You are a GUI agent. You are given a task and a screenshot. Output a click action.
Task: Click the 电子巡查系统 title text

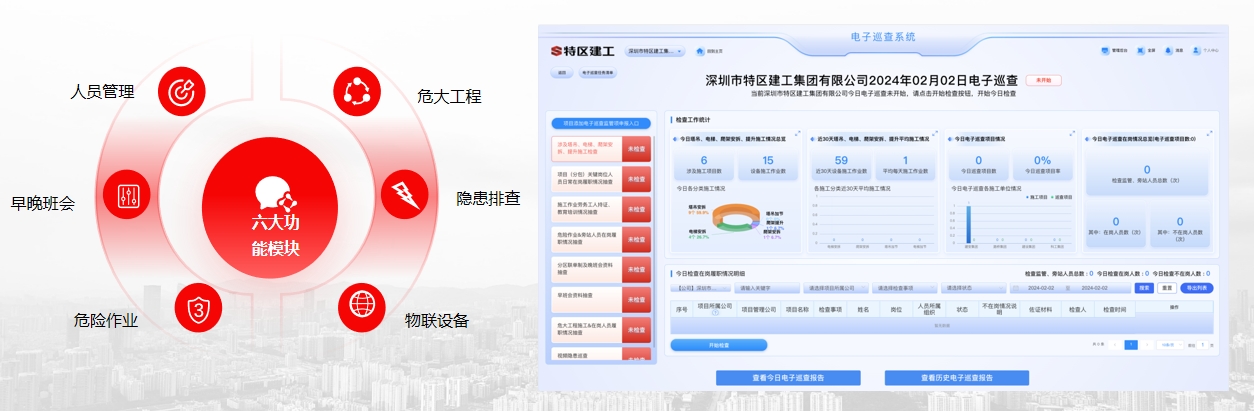[883, 36]
